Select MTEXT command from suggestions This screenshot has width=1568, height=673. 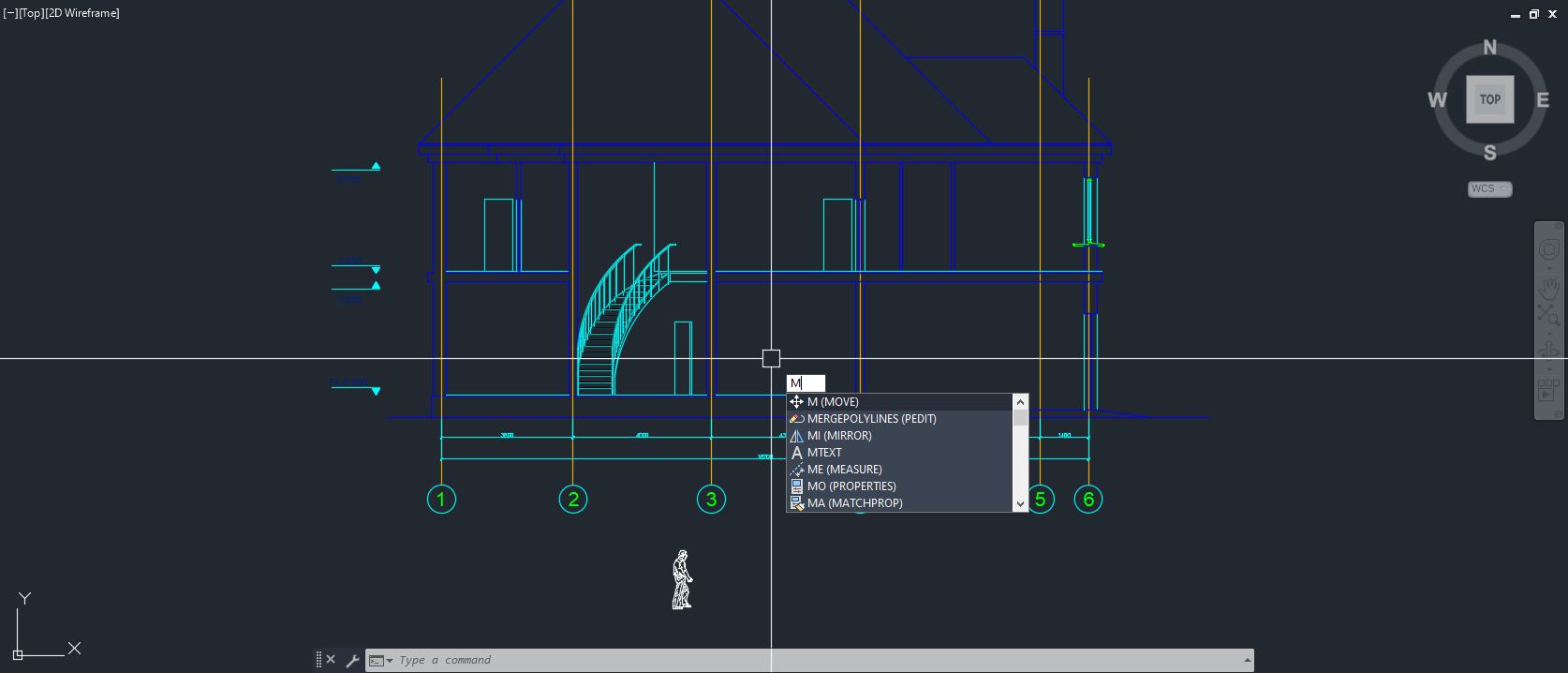tap(899, 453)
